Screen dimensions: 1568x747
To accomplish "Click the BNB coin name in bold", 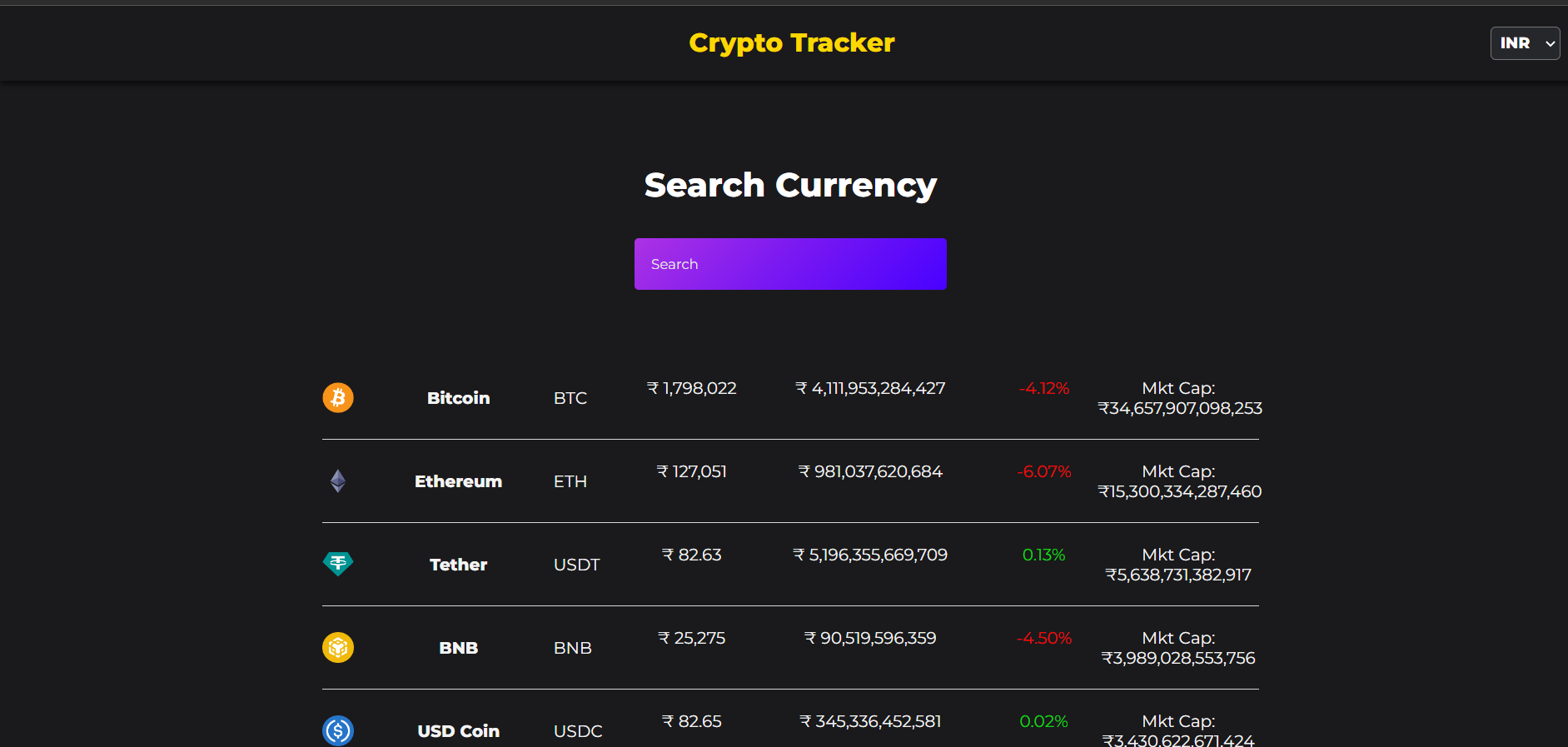I will 458,648.
